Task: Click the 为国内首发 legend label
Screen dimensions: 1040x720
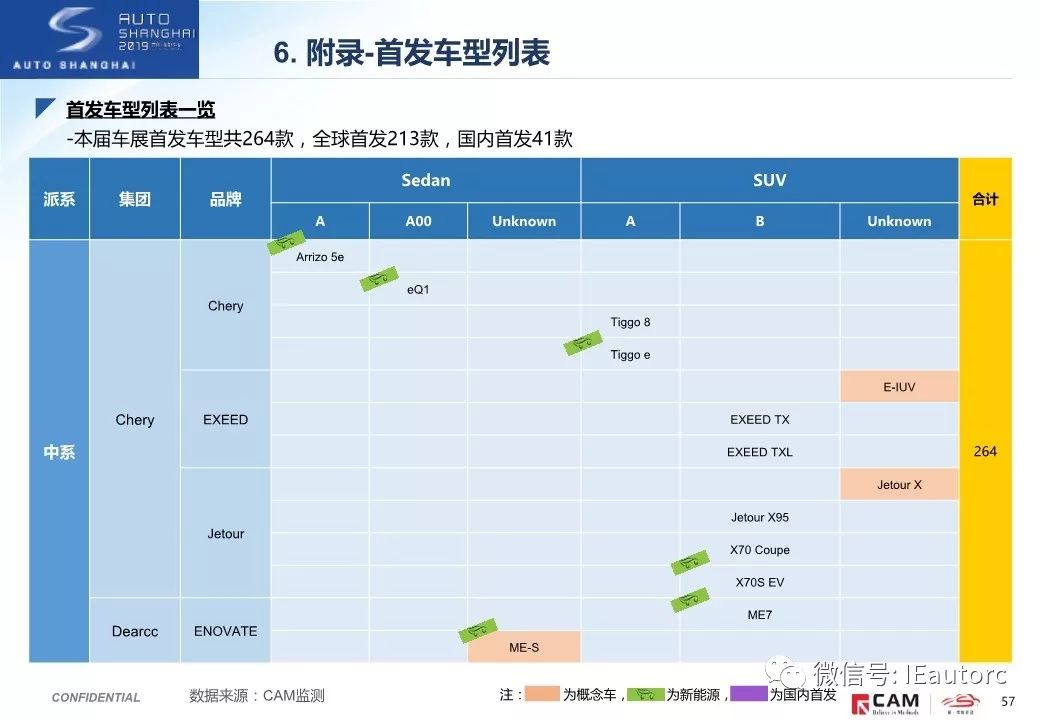Action: coord(803,694)
